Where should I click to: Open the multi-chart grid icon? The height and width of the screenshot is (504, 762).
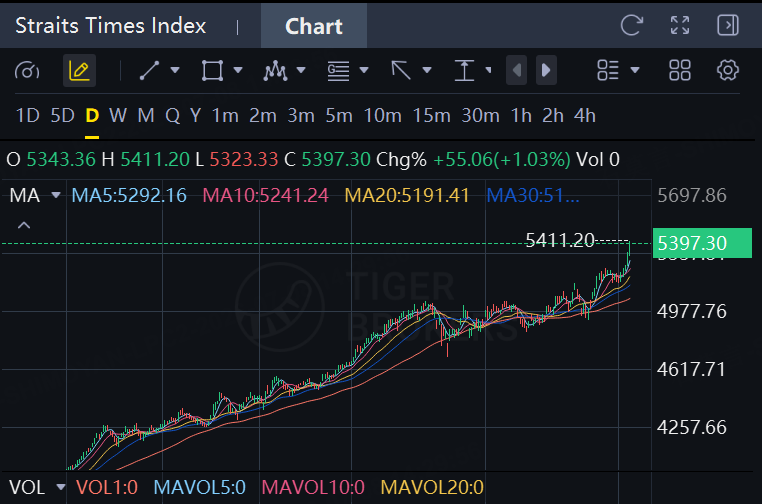click(x=679, y=70)
